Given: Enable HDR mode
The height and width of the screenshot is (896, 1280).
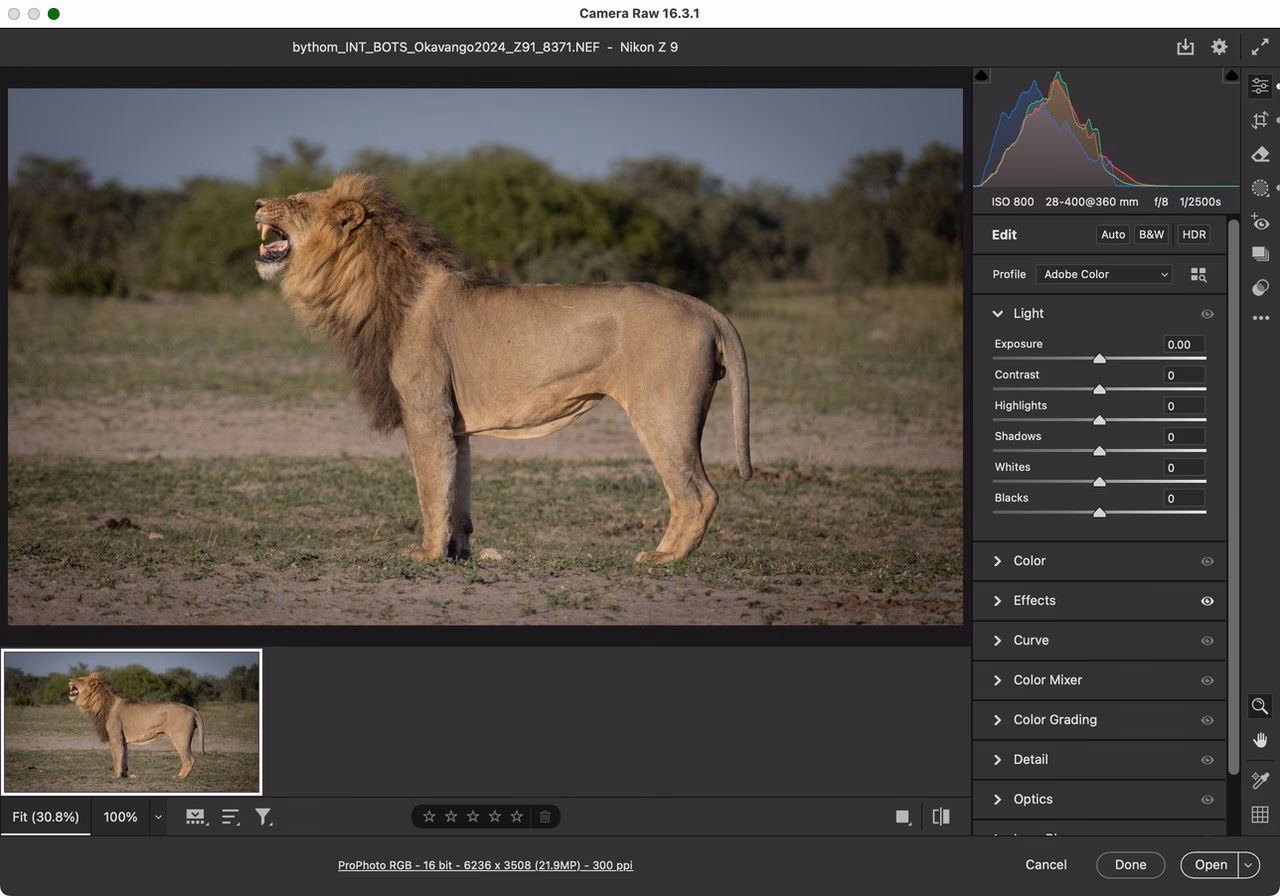Looking at the screenshot, I should (1193, 234).
